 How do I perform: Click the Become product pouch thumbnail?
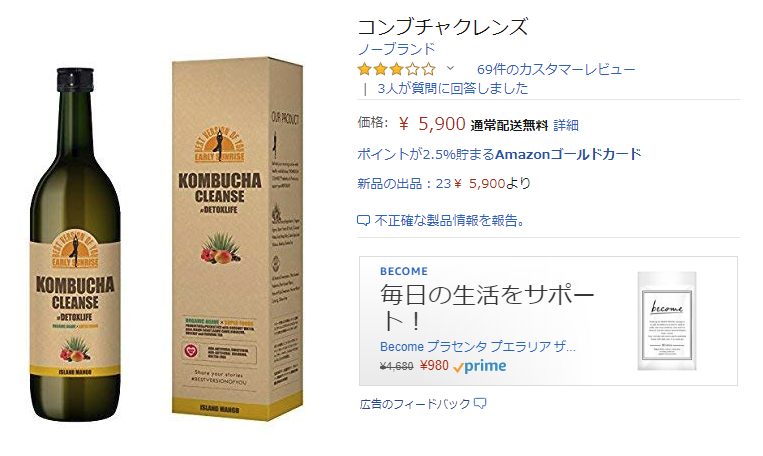[x=667, y=321]
